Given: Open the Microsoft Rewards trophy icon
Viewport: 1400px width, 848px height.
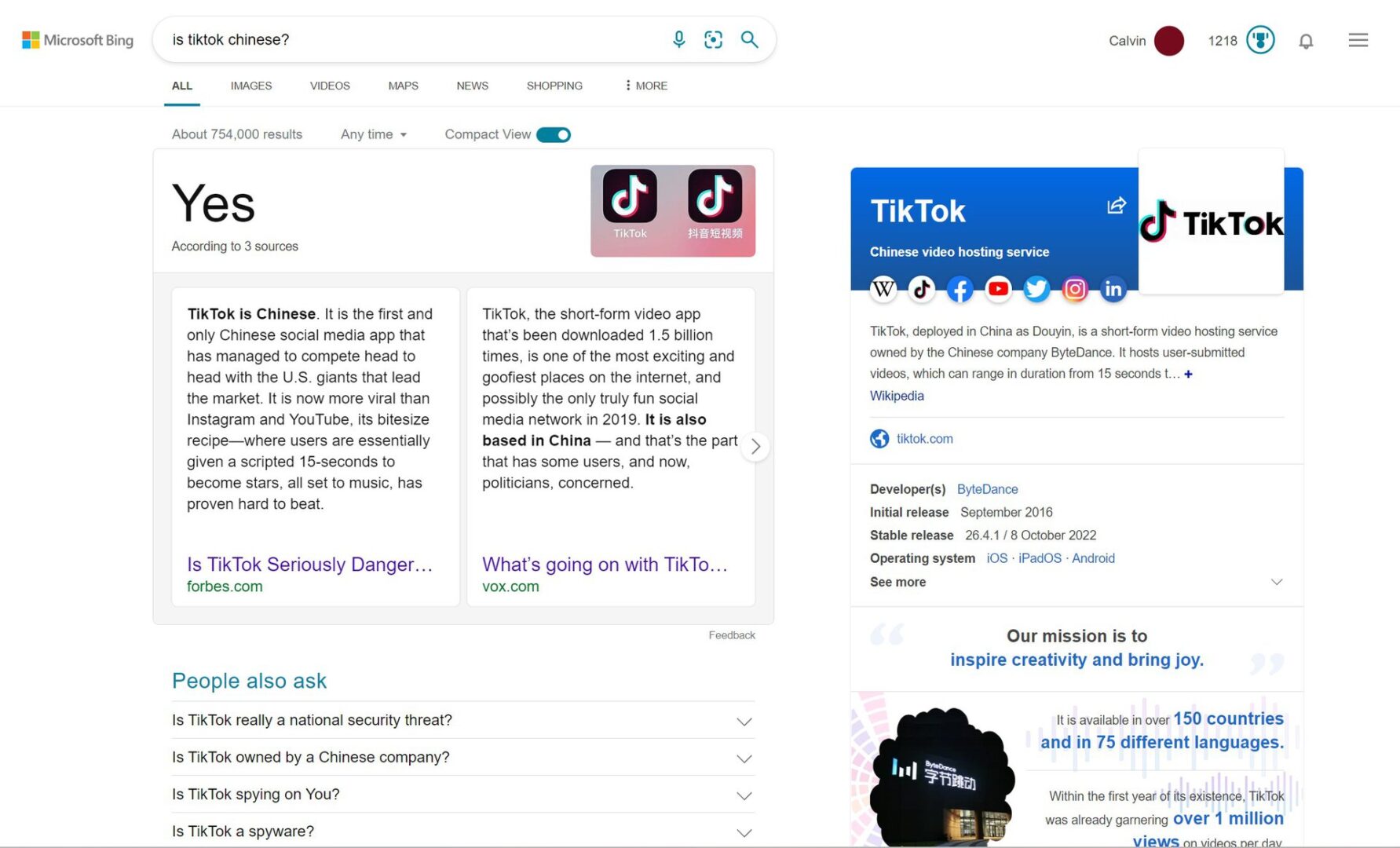Looking at the screenshot, I should [1259, 40].
